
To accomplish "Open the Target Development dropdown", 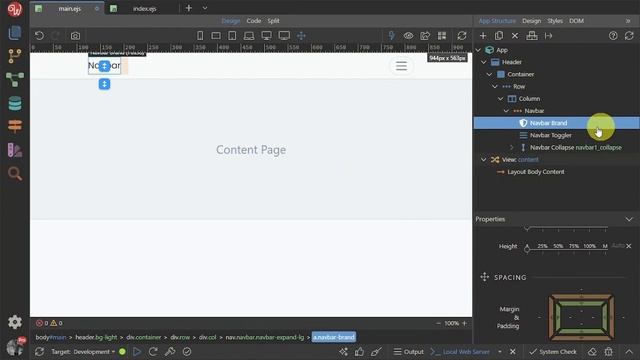I will (83, 351).
